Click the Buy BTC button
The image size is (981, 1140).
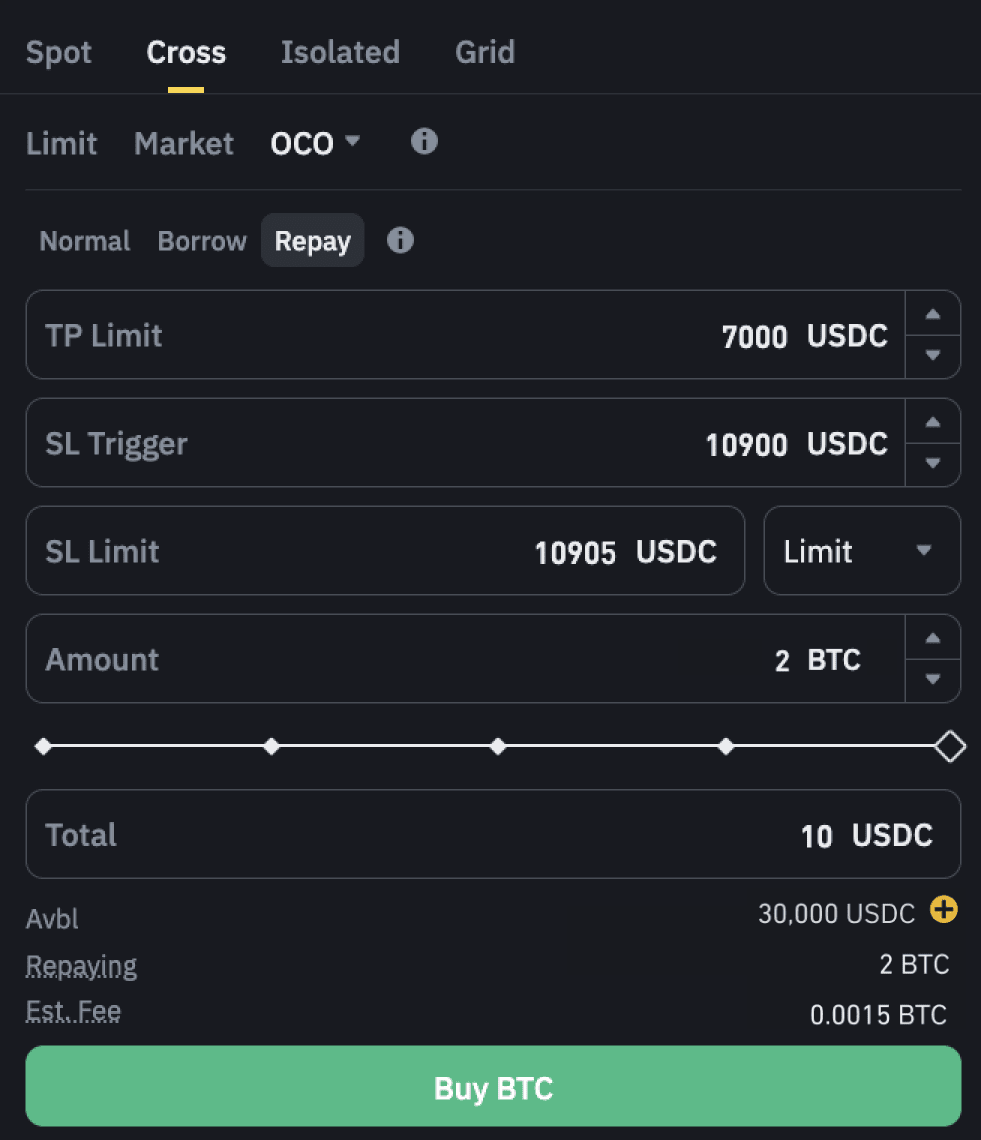pos(493,1087)
